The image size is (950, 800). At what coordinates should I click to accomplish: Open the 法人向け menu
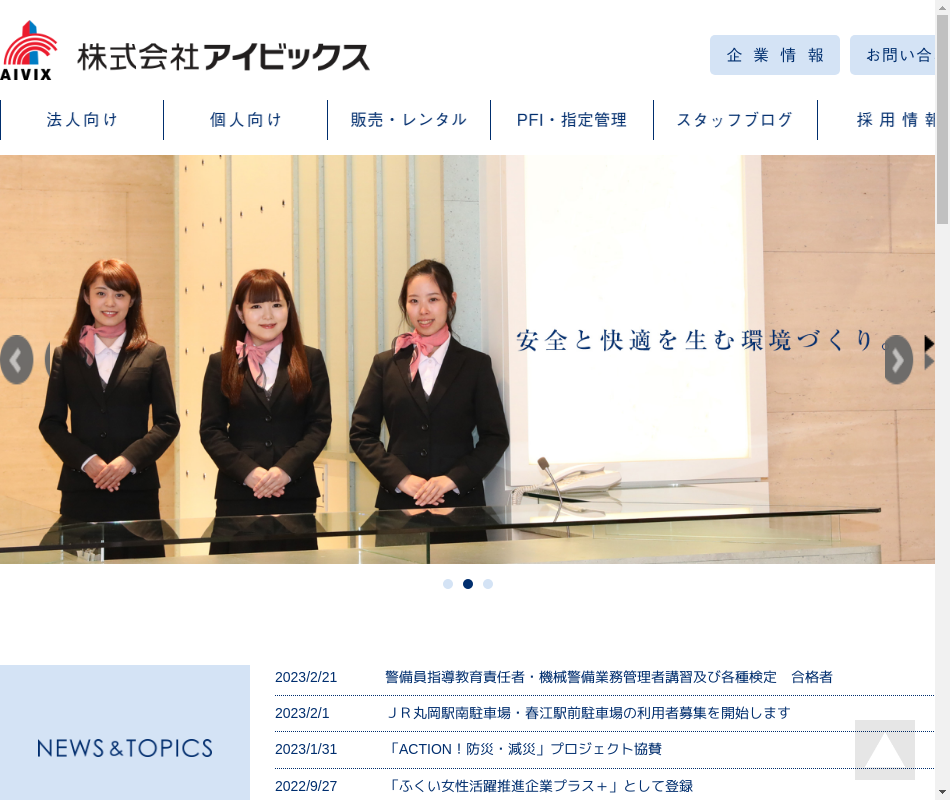pyautogui.click(x=82, y=120)
